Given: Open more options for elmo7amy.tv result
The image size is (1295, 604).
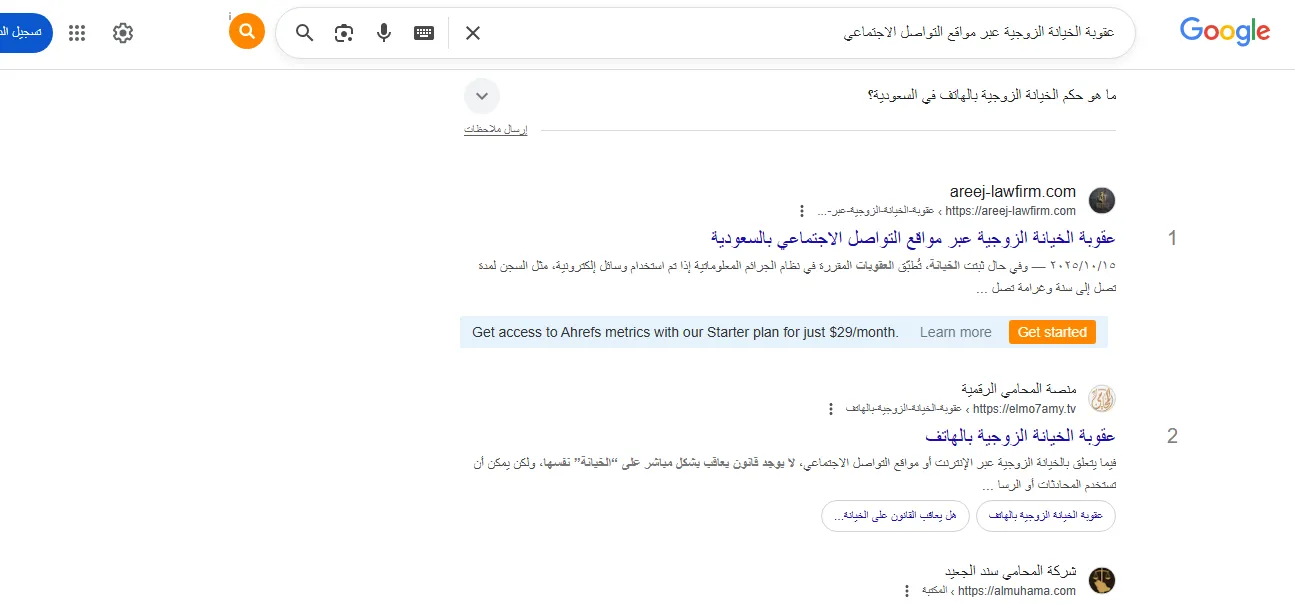Looking at the screenshot, I should coord(830,409).
